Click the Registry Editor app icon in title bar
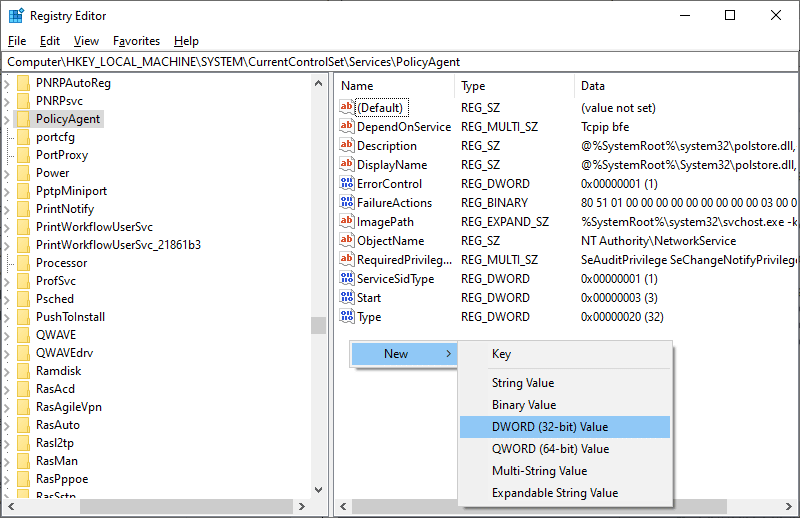The width and height of the screenshot is (800, 518). pyautogui.click(x=16, y=16)
